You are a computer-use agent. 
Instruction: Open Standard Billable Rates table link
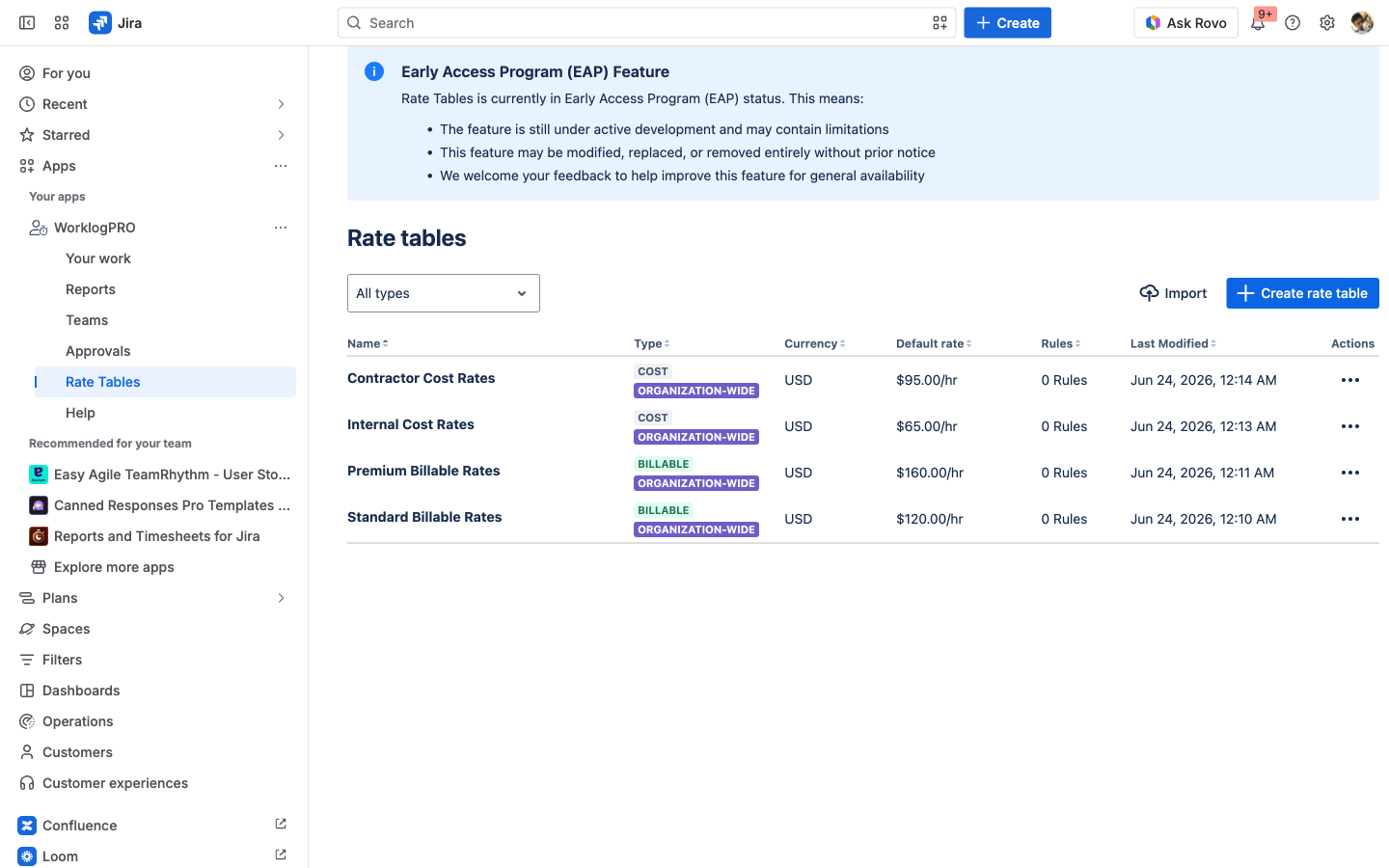click(x=424, y=517)
